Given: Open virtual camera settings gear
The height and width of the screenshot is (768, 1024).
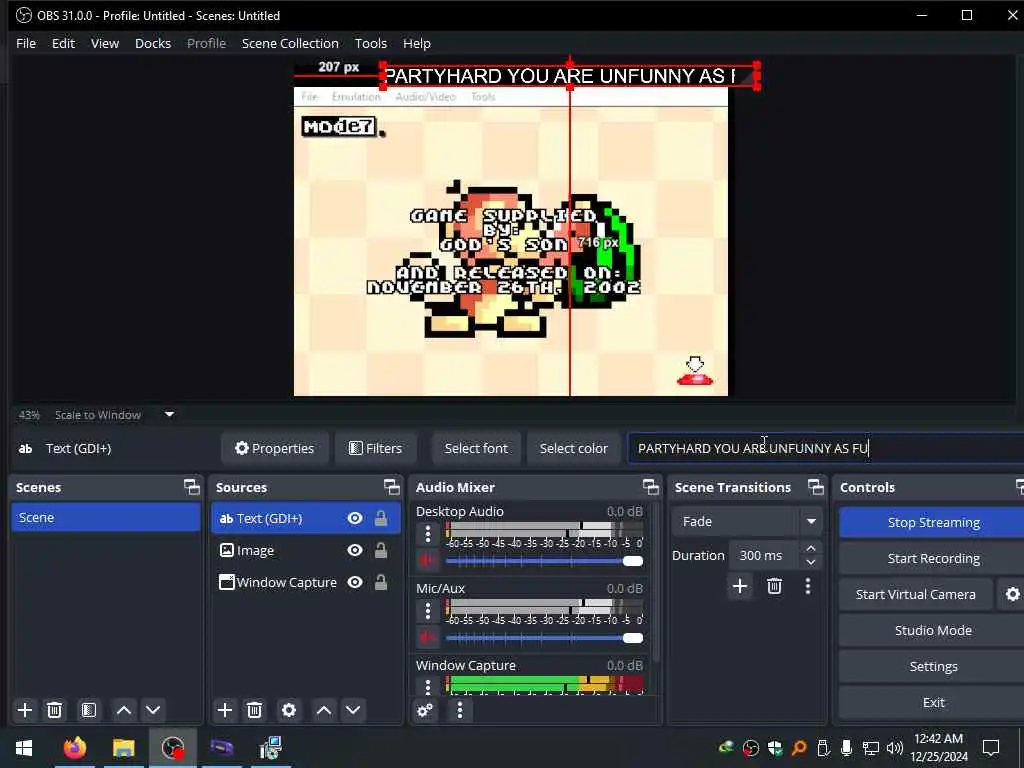Looking at the screenshot, I should (x=1012, y=594).
